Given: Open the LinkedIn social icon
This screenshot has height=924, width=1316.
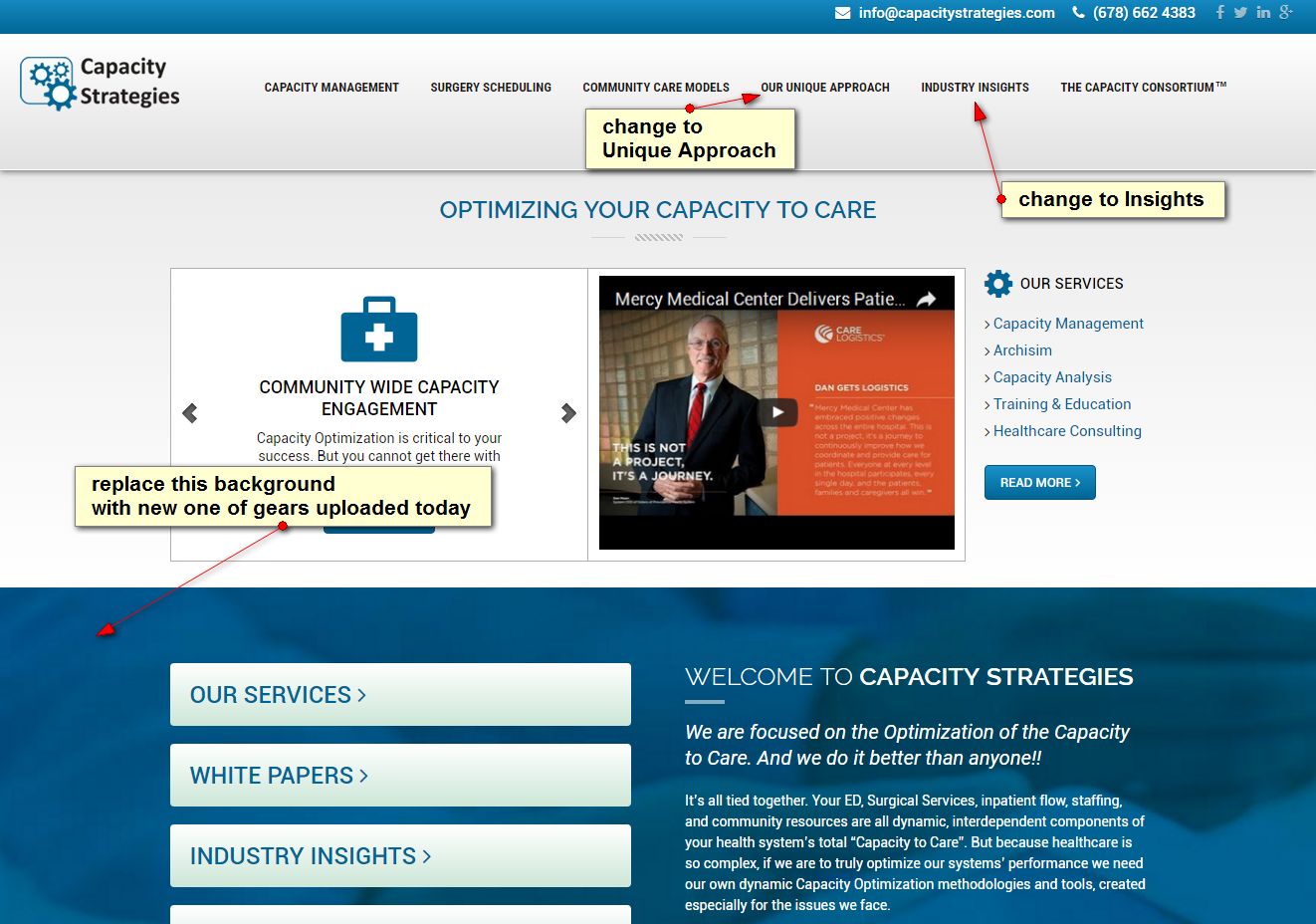Looking at the screenshot, I should coord(1263,13).
